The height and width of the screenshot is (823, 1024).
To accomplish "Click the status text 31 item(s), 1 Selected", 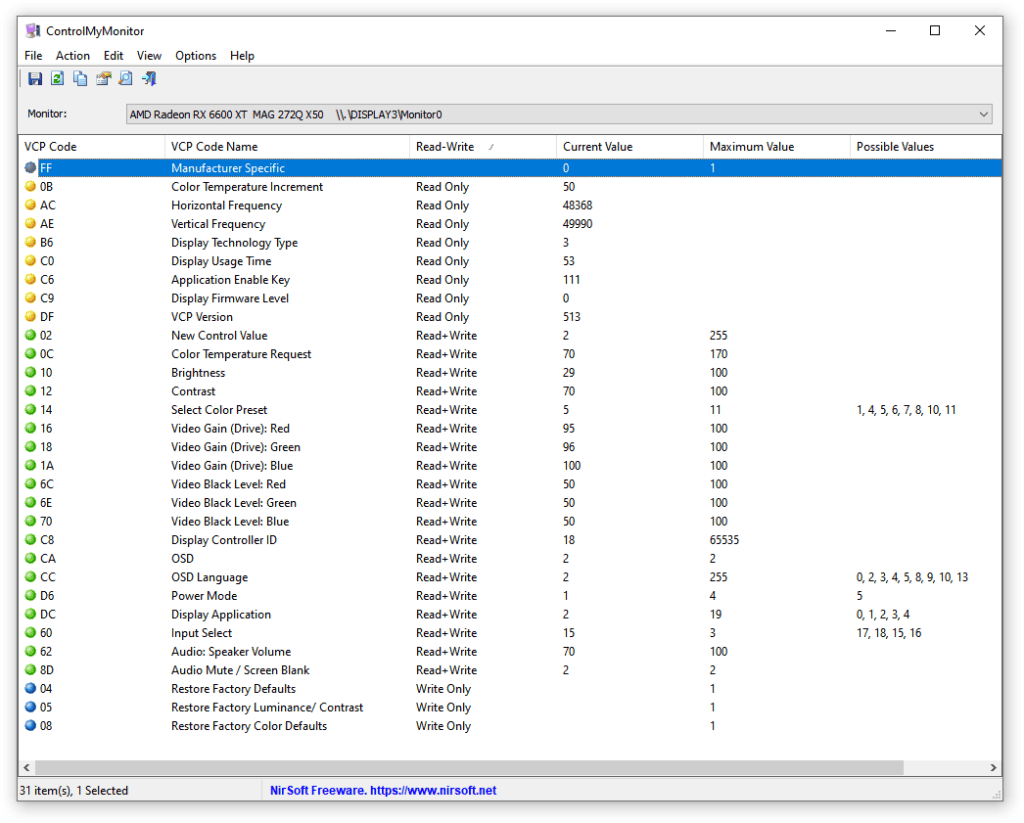I will 74,790.
